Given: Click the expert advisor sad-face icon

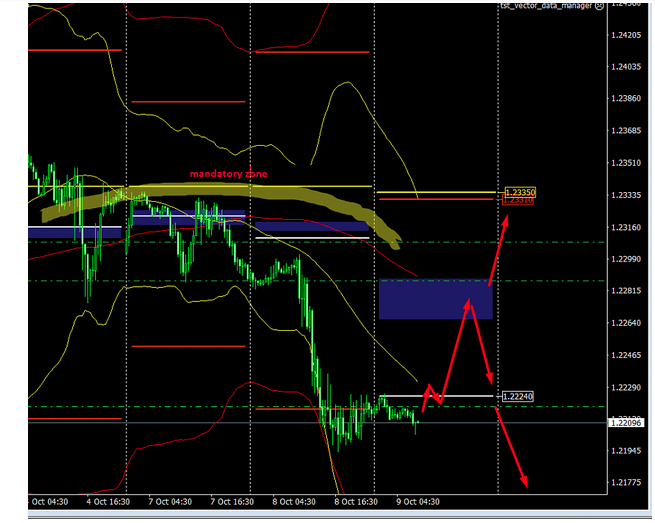Looking at the screenshot, I should pyautogui.click(x=599, y=6).
